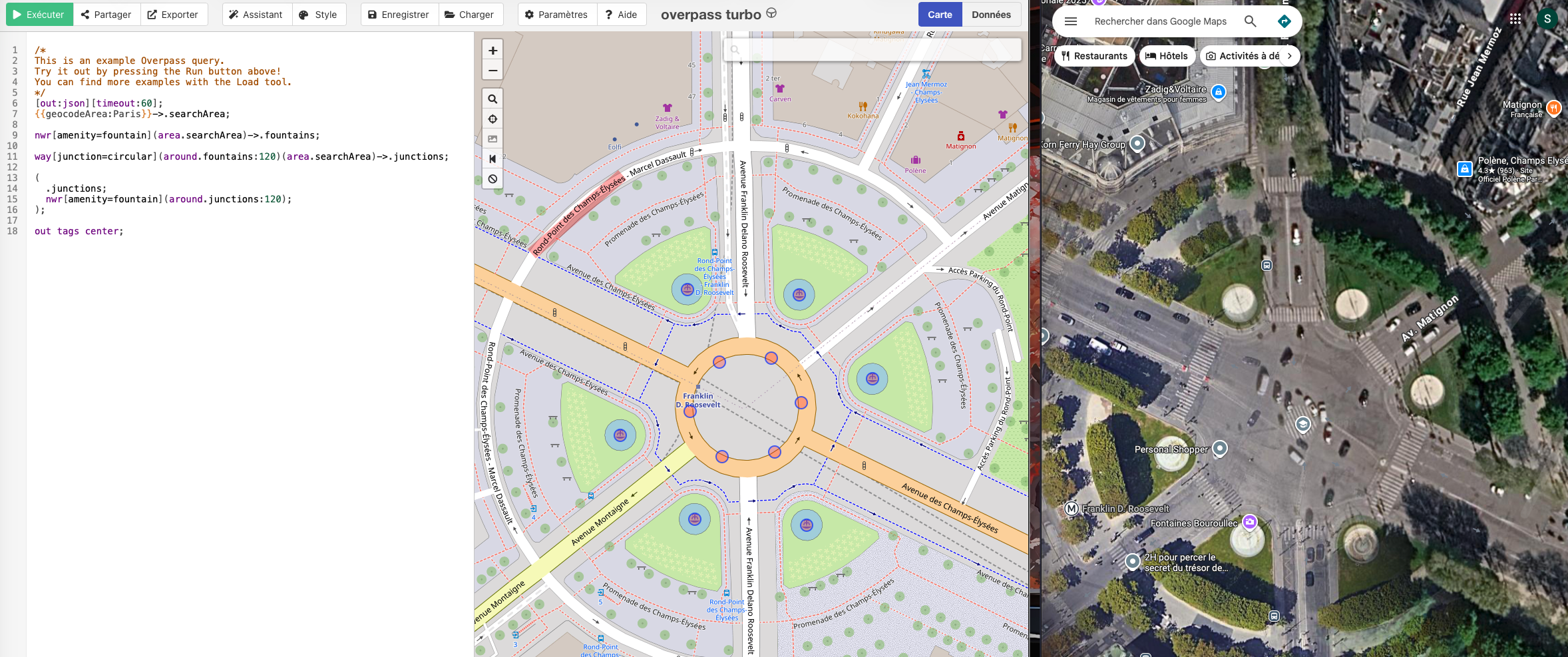Open the Google apps grid

(x=1515, y=19)
